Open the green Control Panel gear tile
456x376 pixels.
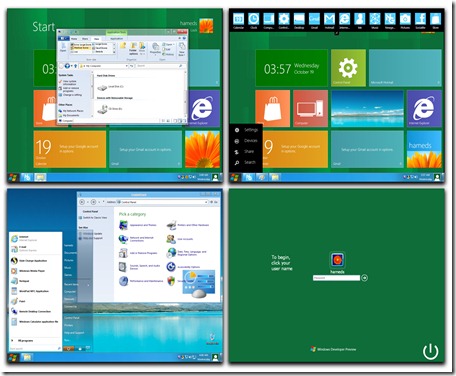pos(348,68)
